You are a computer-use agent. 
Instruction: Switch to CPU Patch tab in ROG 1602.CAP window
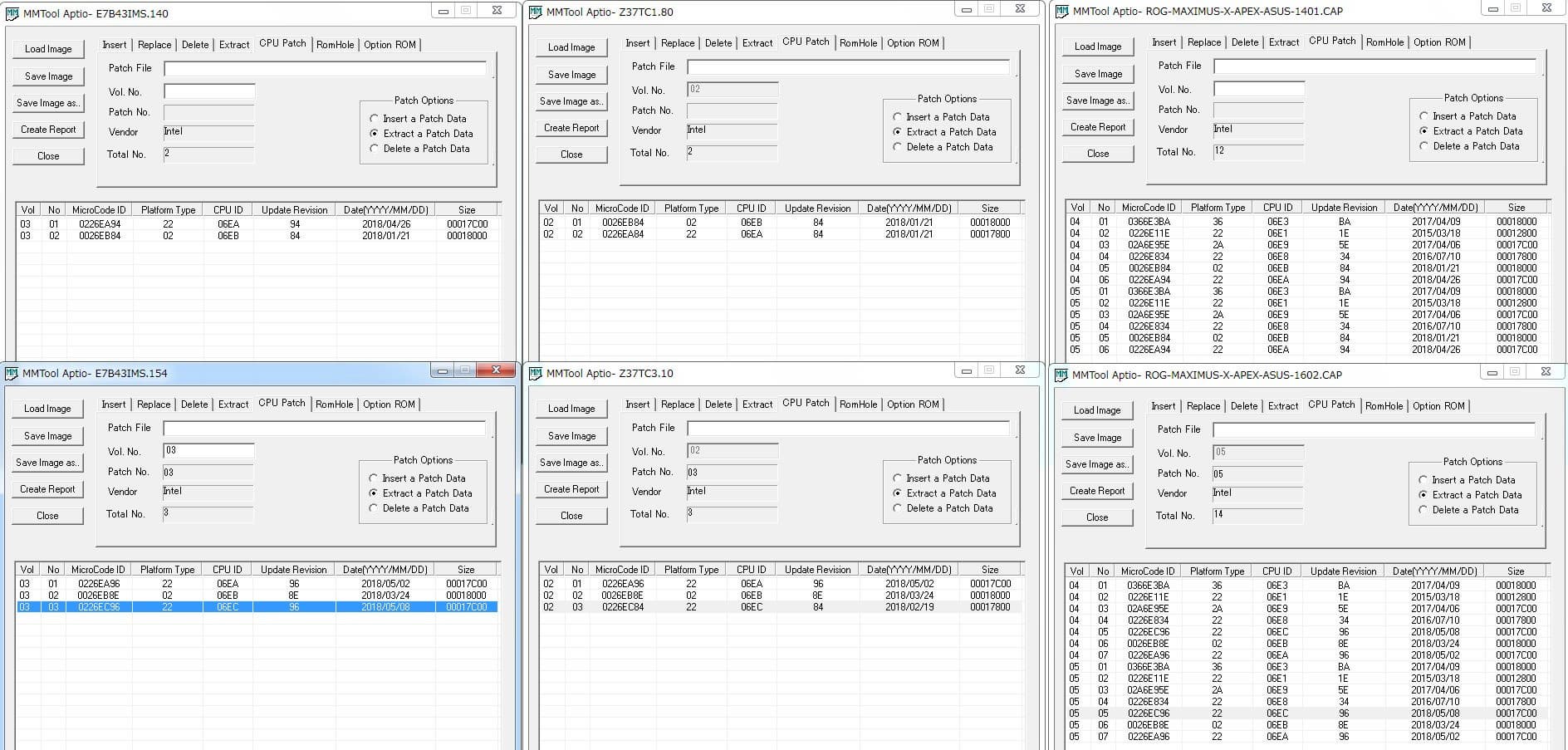(x=1331, y=404)
